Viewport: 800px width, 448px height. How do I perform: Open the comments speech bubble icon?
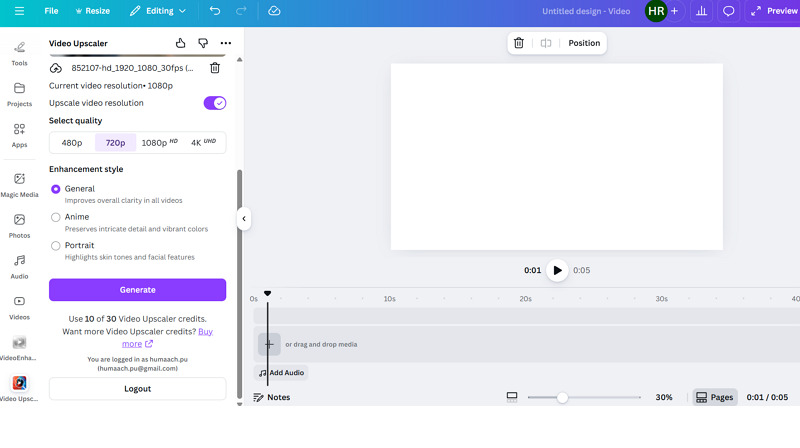click(729, 11)
